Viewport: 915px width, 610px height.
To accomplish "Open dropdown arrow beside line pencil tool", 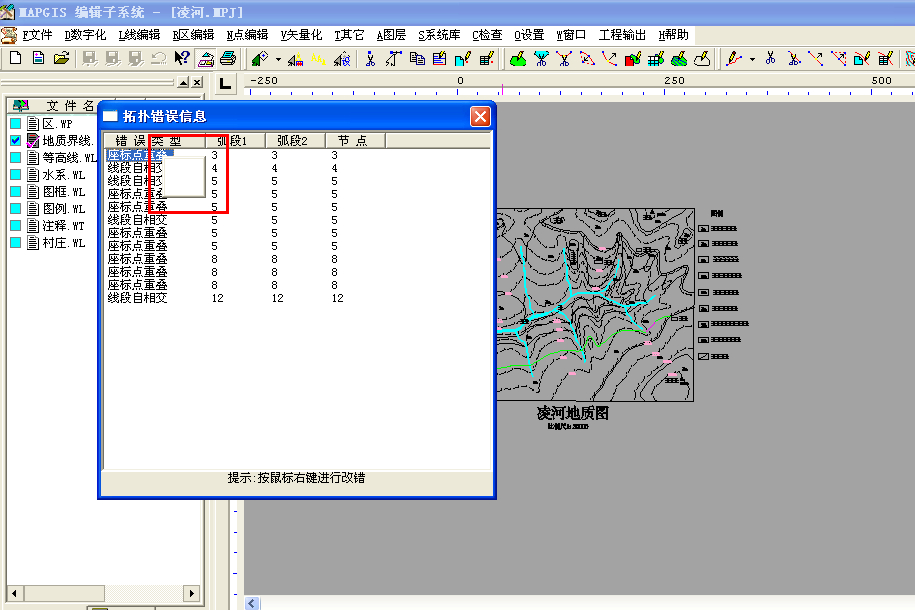I will click(x=752, y=59).
